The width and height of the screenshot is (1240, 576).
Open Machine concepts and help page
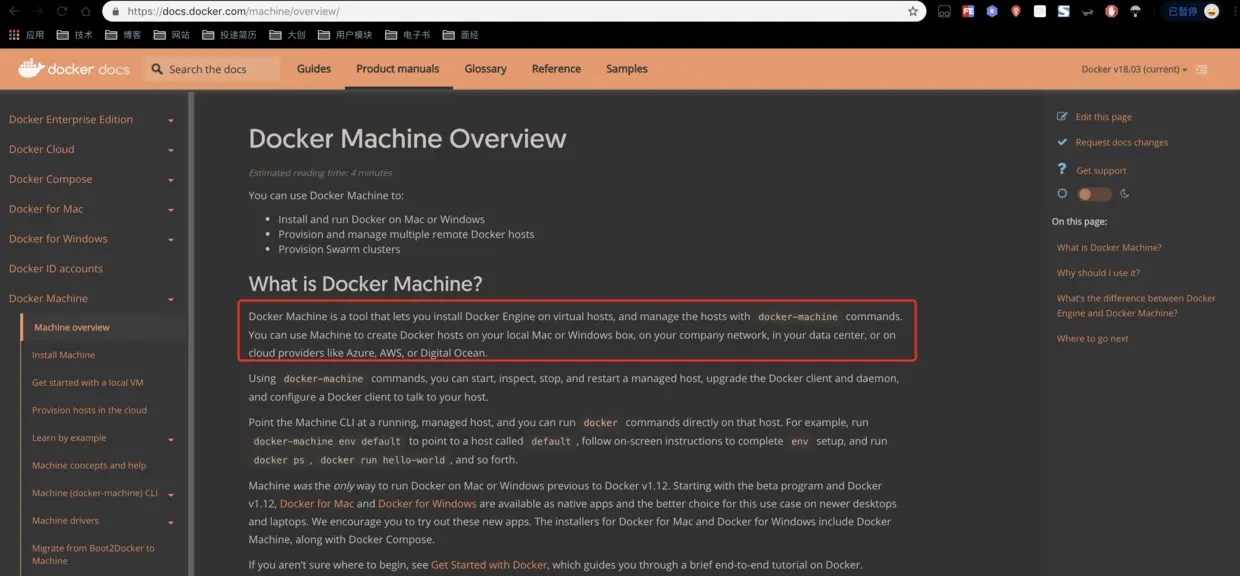tap(89, 465)
